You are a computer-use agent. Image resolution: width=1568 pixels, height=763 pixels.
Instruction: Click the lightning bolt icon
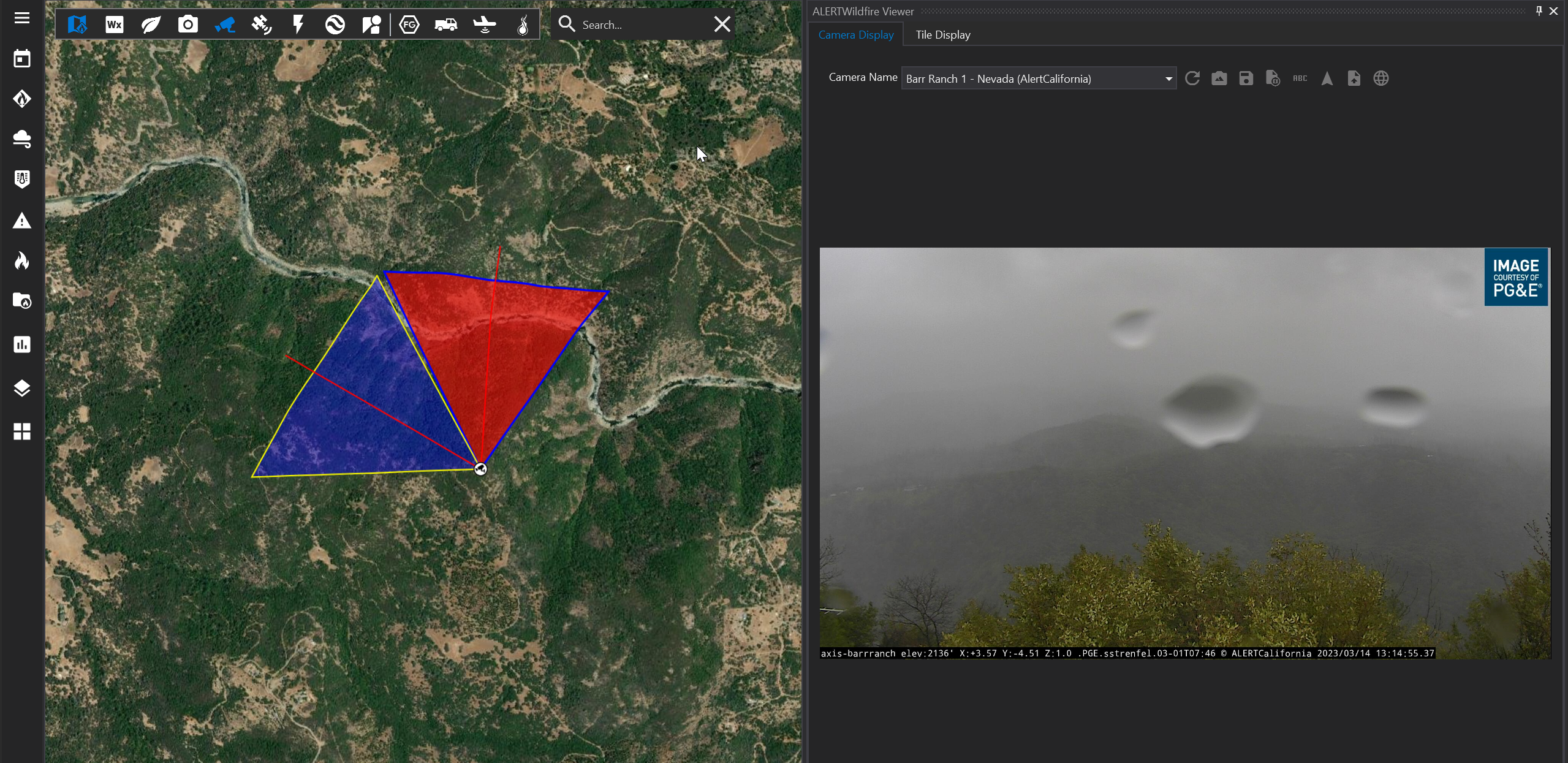coord(298,25)
